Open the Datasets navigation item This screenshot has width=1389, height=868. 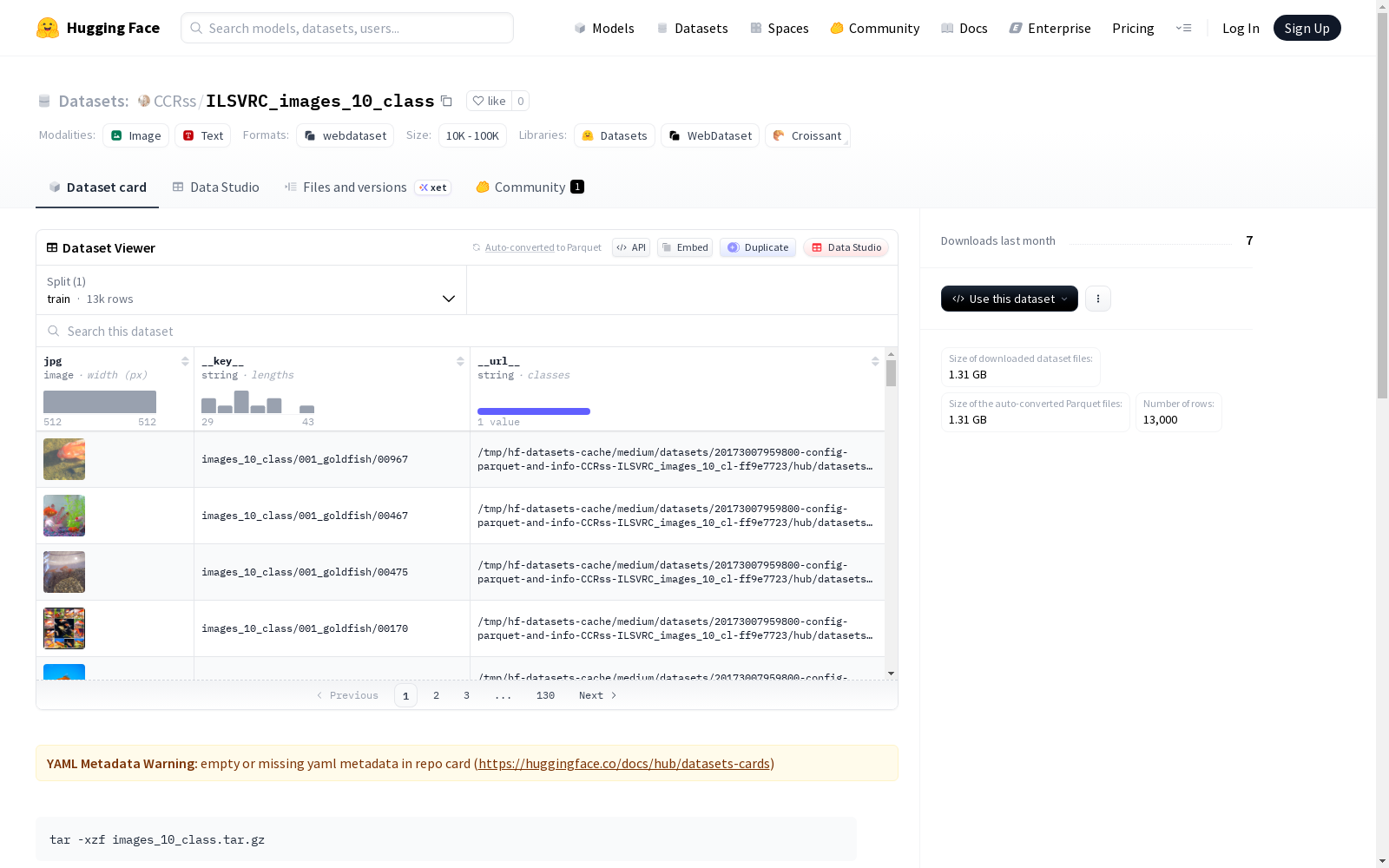tap(692, 28)
